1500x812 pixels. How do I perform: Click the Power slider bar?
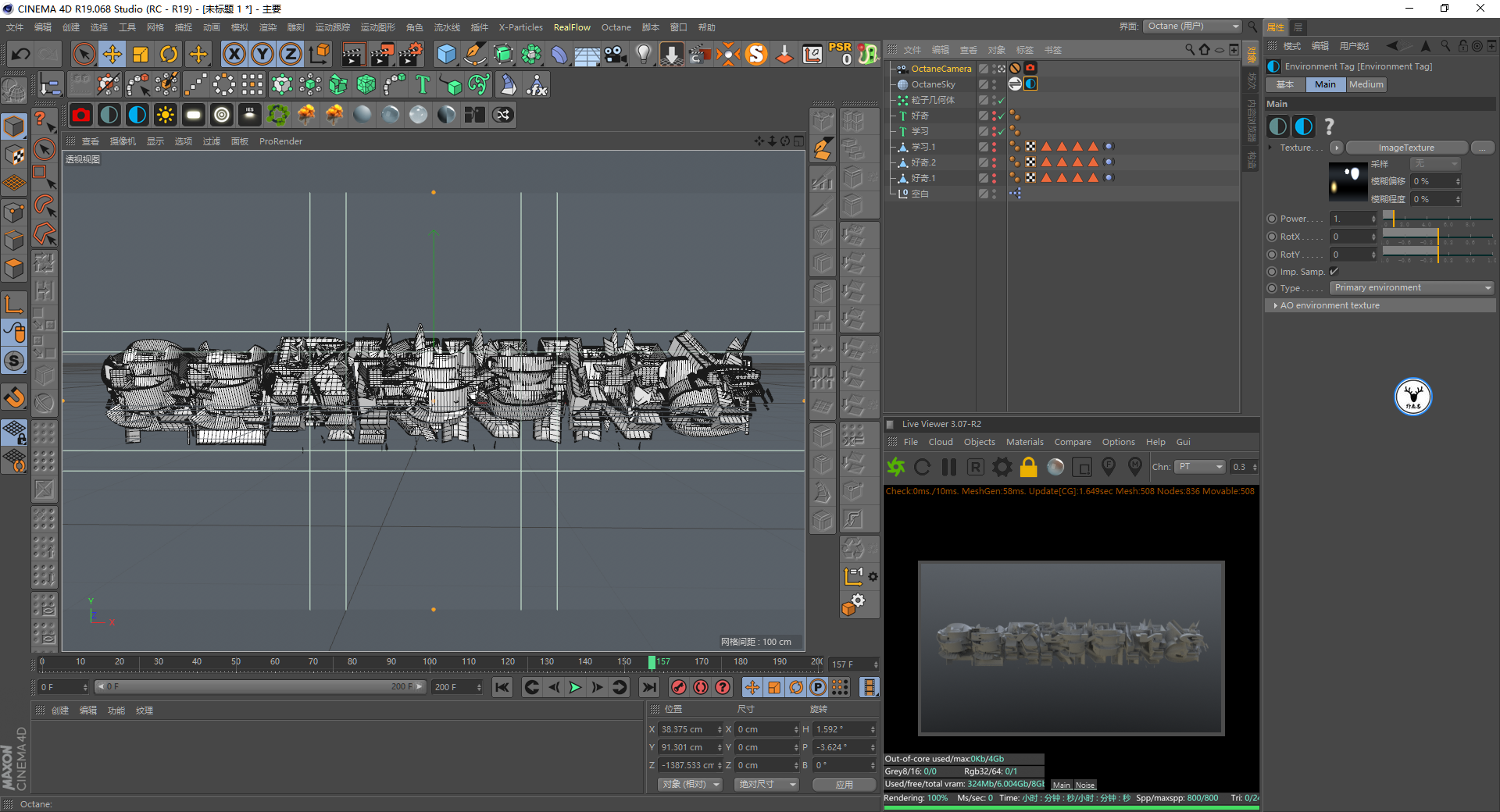pyautogui.click(x=1438, y=219)
